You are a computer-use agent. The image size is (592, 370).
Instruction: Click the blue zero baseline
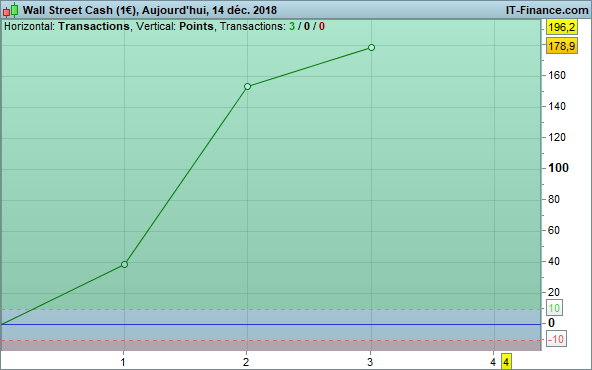tap(271, 324)
